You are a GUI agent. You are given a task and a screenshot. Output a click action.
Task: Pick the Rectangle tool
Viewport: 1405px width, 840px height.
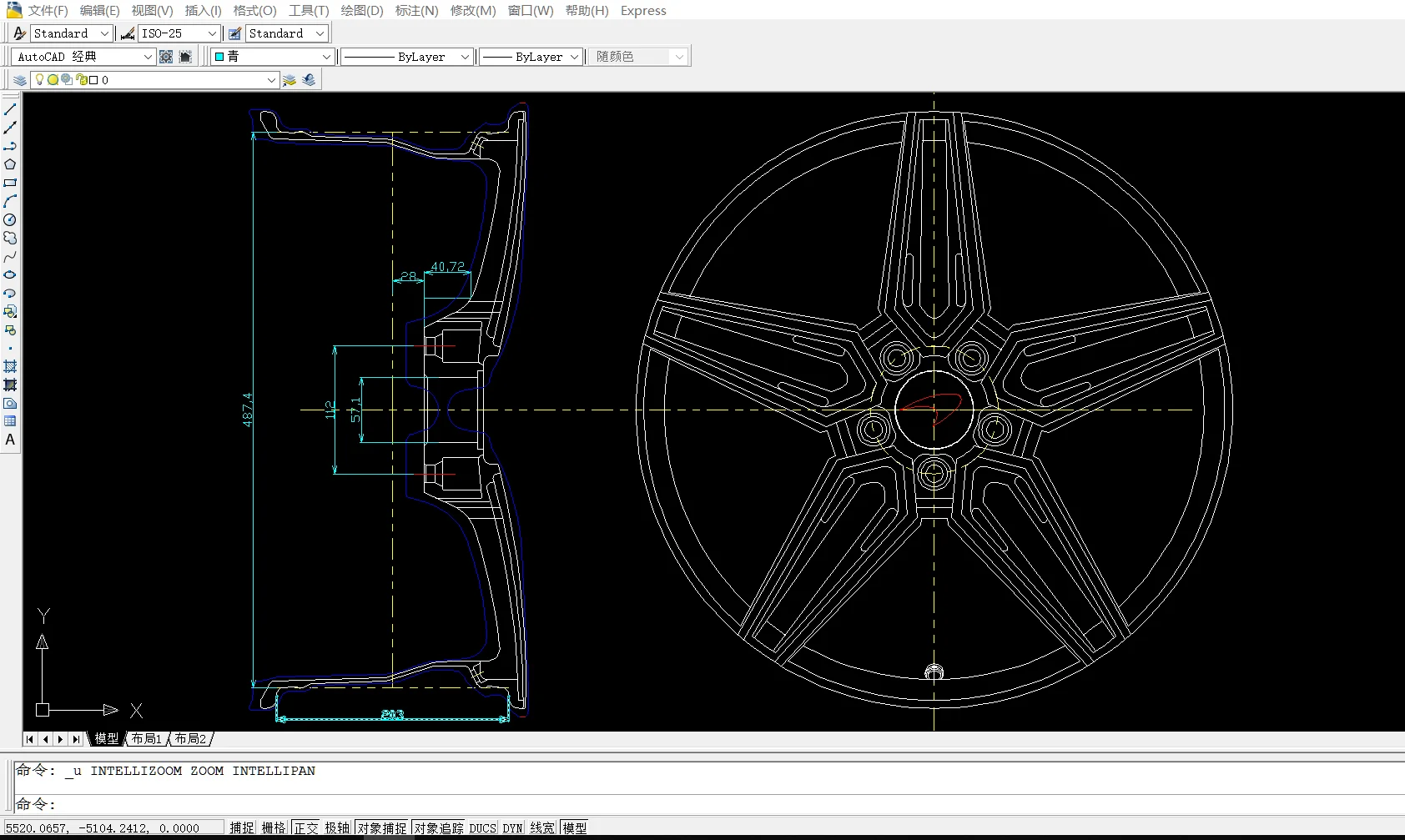click(x=10, y=183)
